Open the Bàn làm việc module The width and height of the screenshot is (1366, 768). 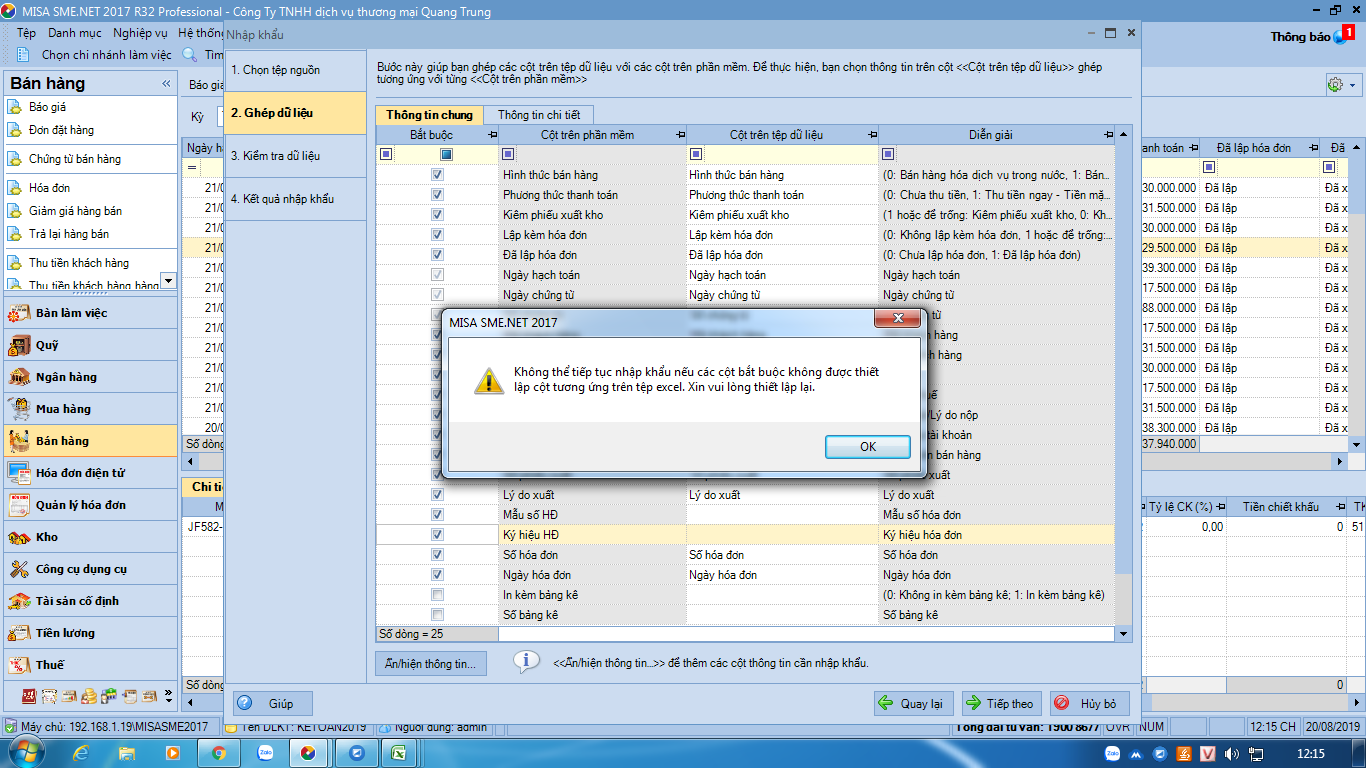coord(70,313)
